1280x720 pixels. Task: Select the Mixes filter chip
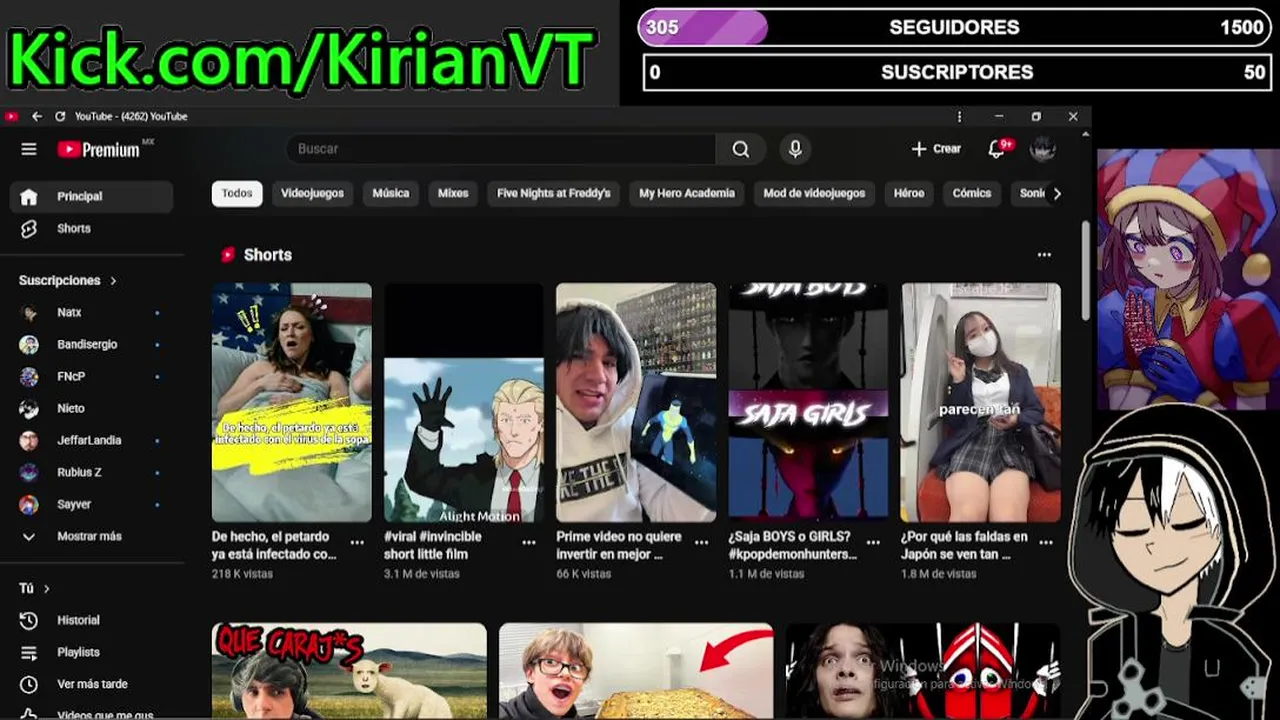453,193
